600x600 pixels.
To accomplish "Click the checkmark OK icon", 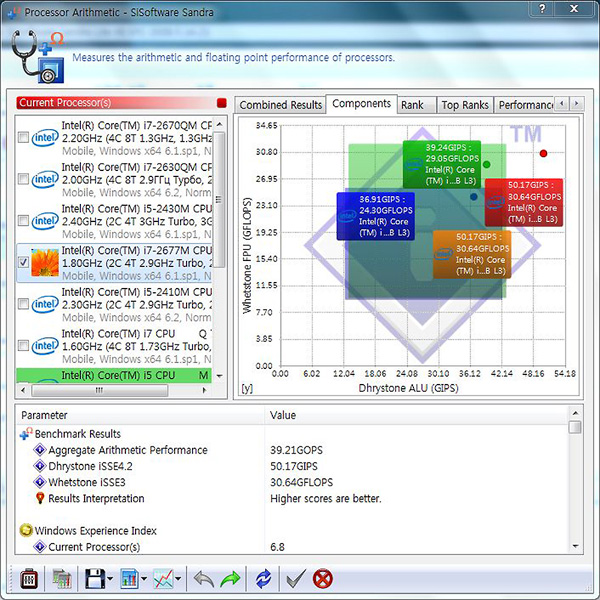I will pos(296,578).
